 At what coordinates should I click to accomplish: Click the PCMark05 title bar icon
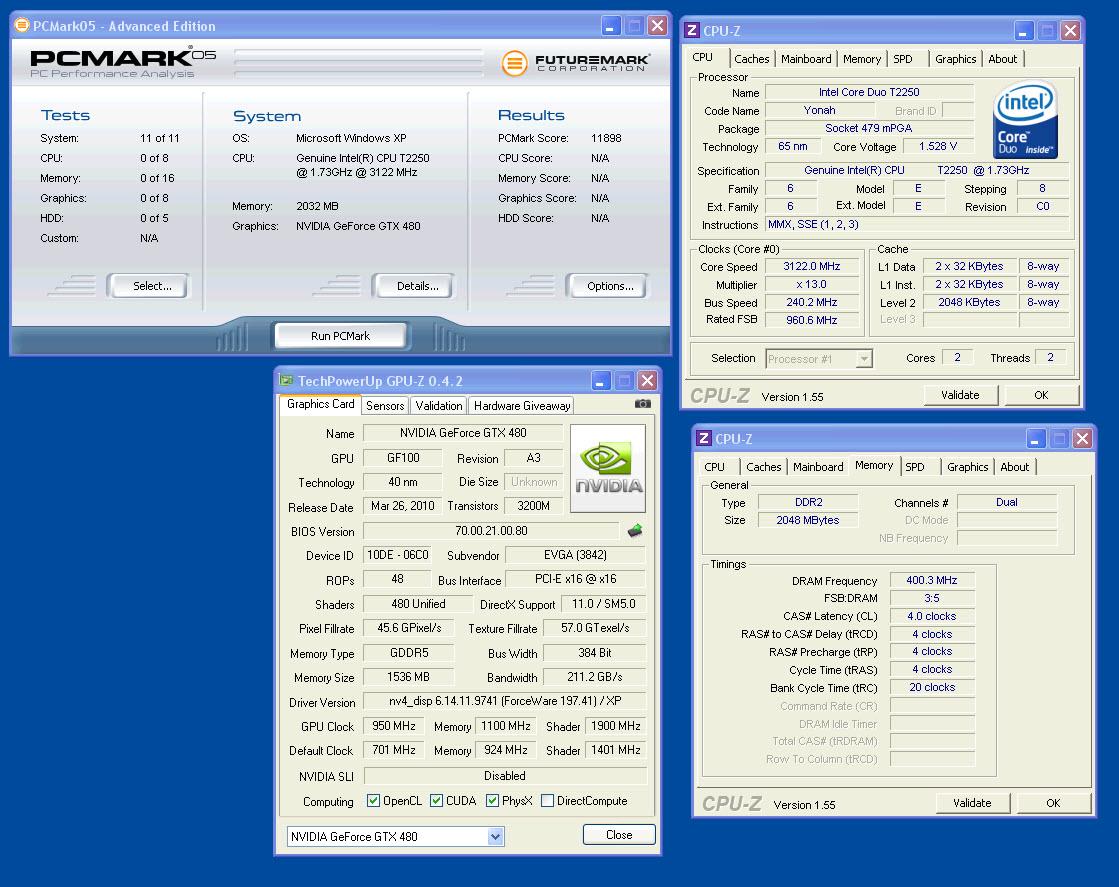coord(21,26)
